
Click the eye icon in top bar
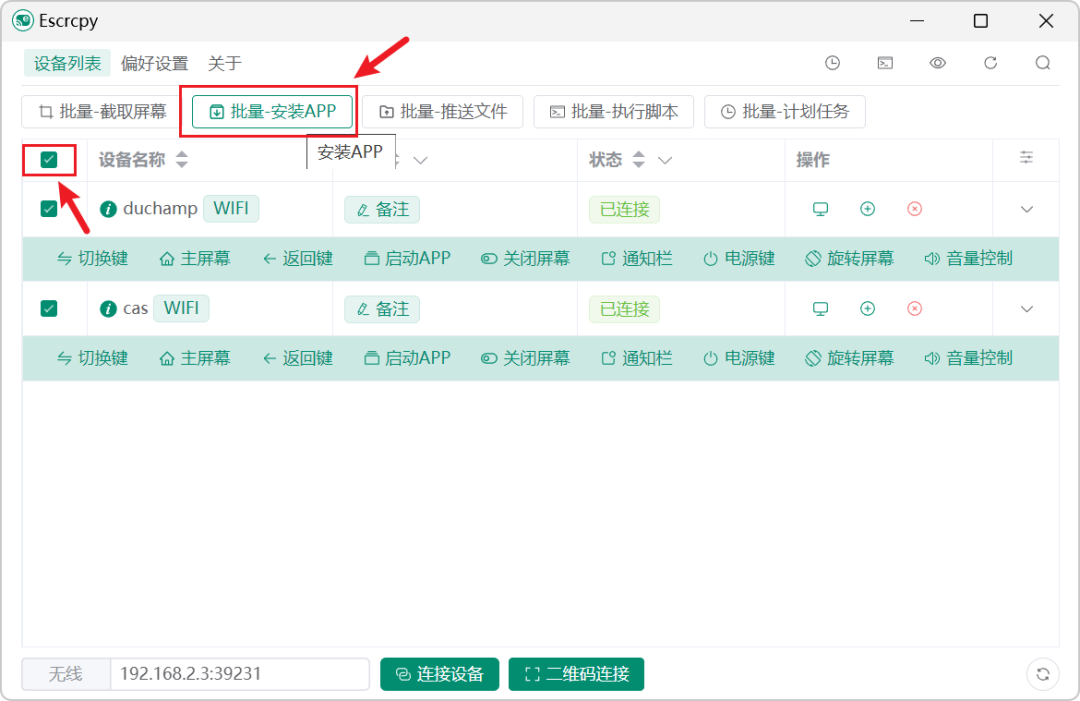coord(937,63)
